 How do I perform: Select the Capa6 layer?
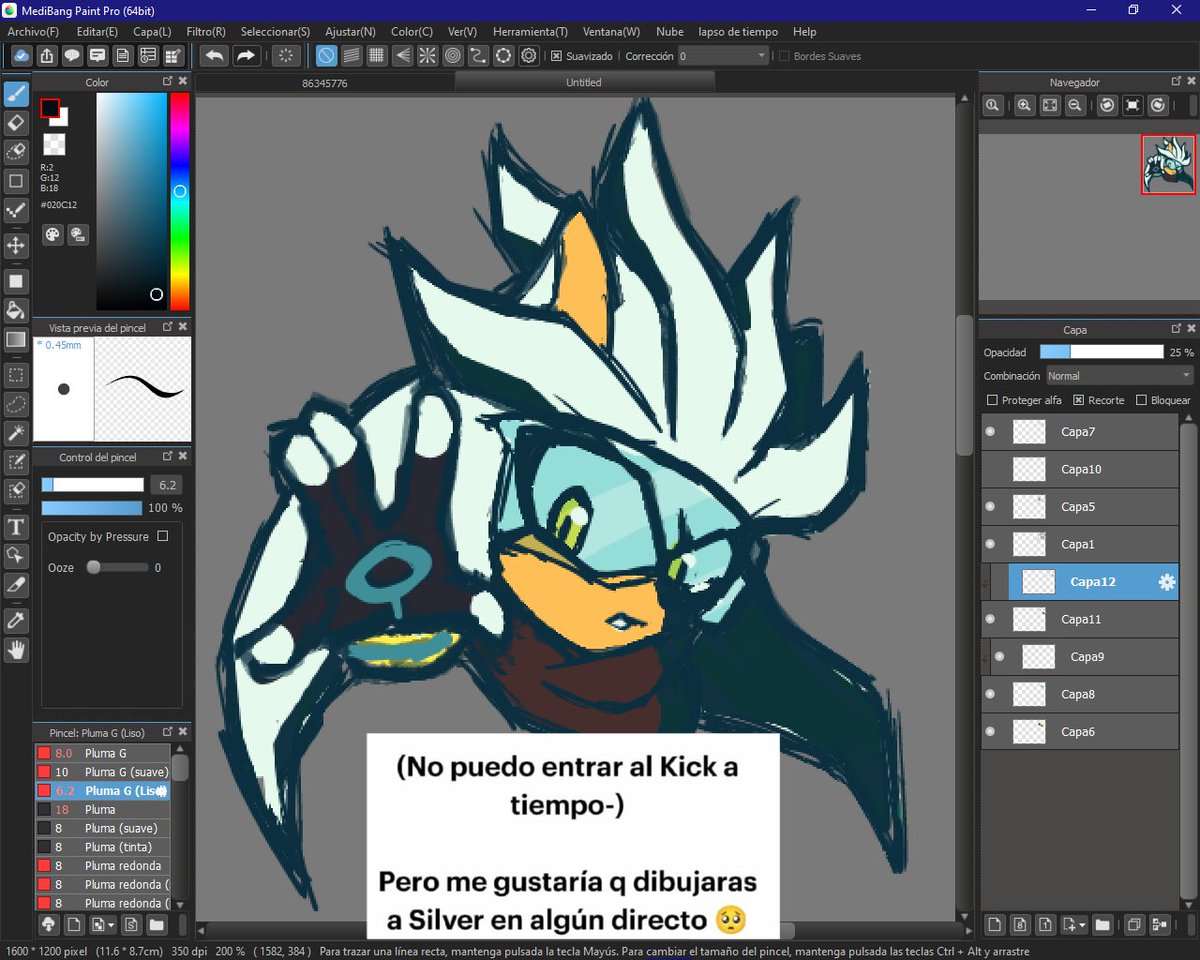[1080, 732]
